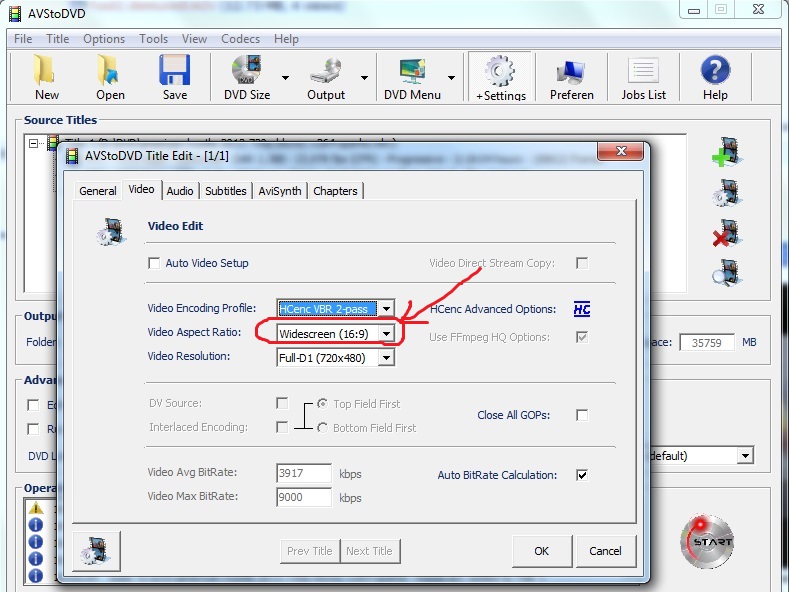The width and height of the screenshot is (789, 592).
Task: Switch to the AviSynth tab
Action: tap(280, 191)
